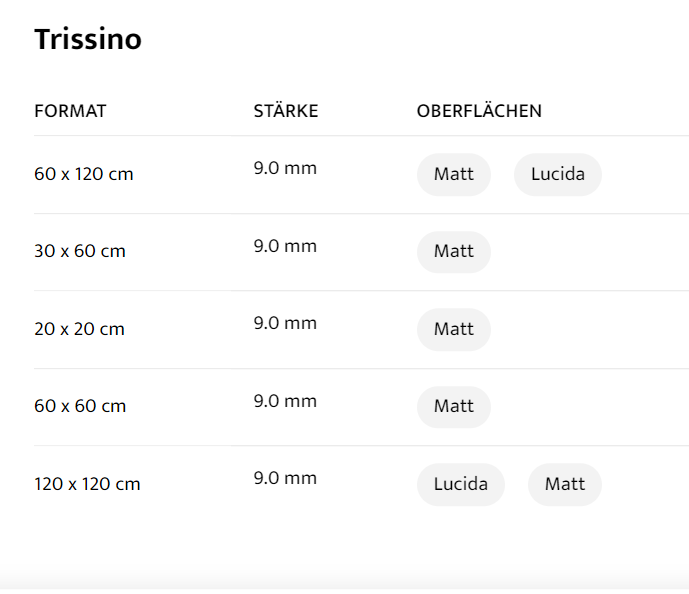
Task: Click 9.0 mm thickness in 20 x 20 row
Action: click(x=285, y=323)
